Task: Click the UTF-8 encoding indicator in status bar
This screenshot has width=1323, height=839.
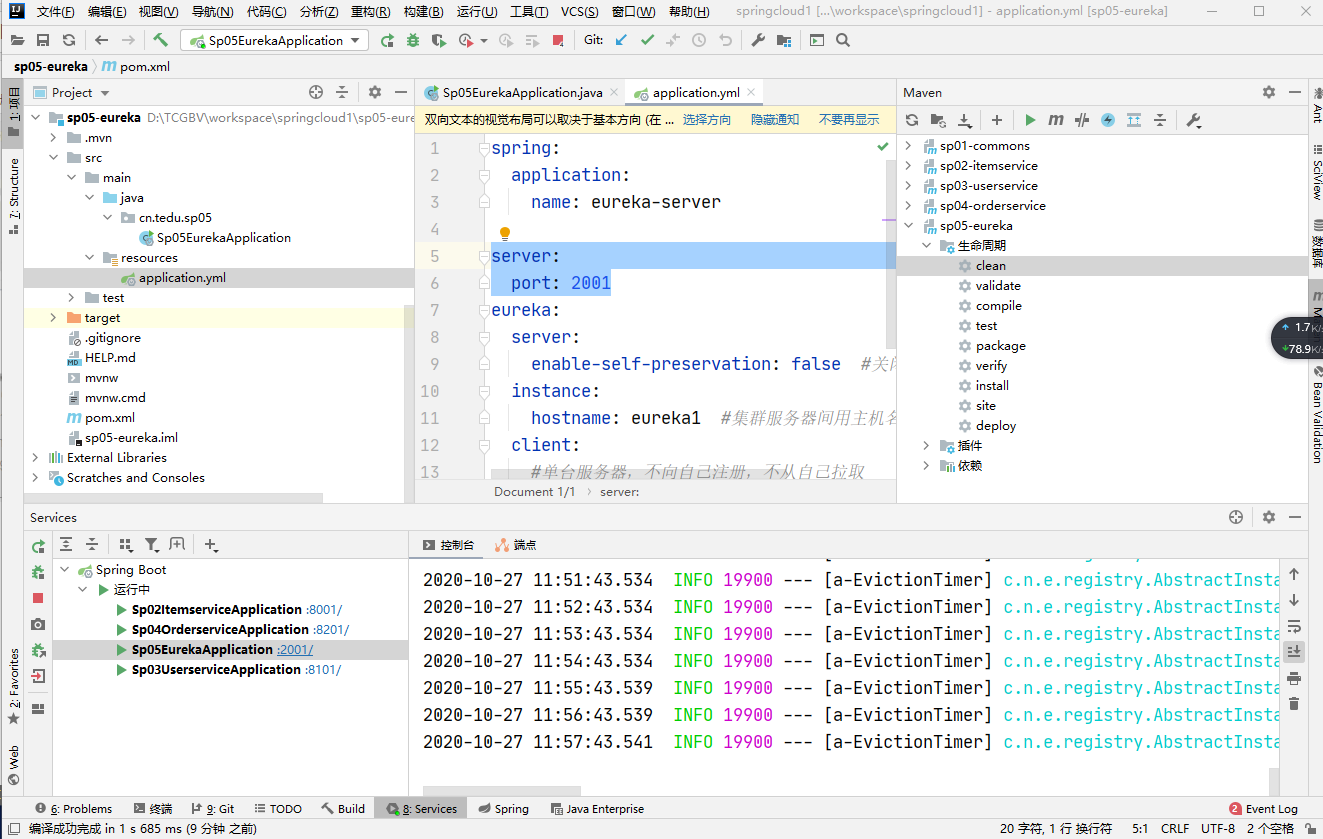Action: coord(1217,828)
